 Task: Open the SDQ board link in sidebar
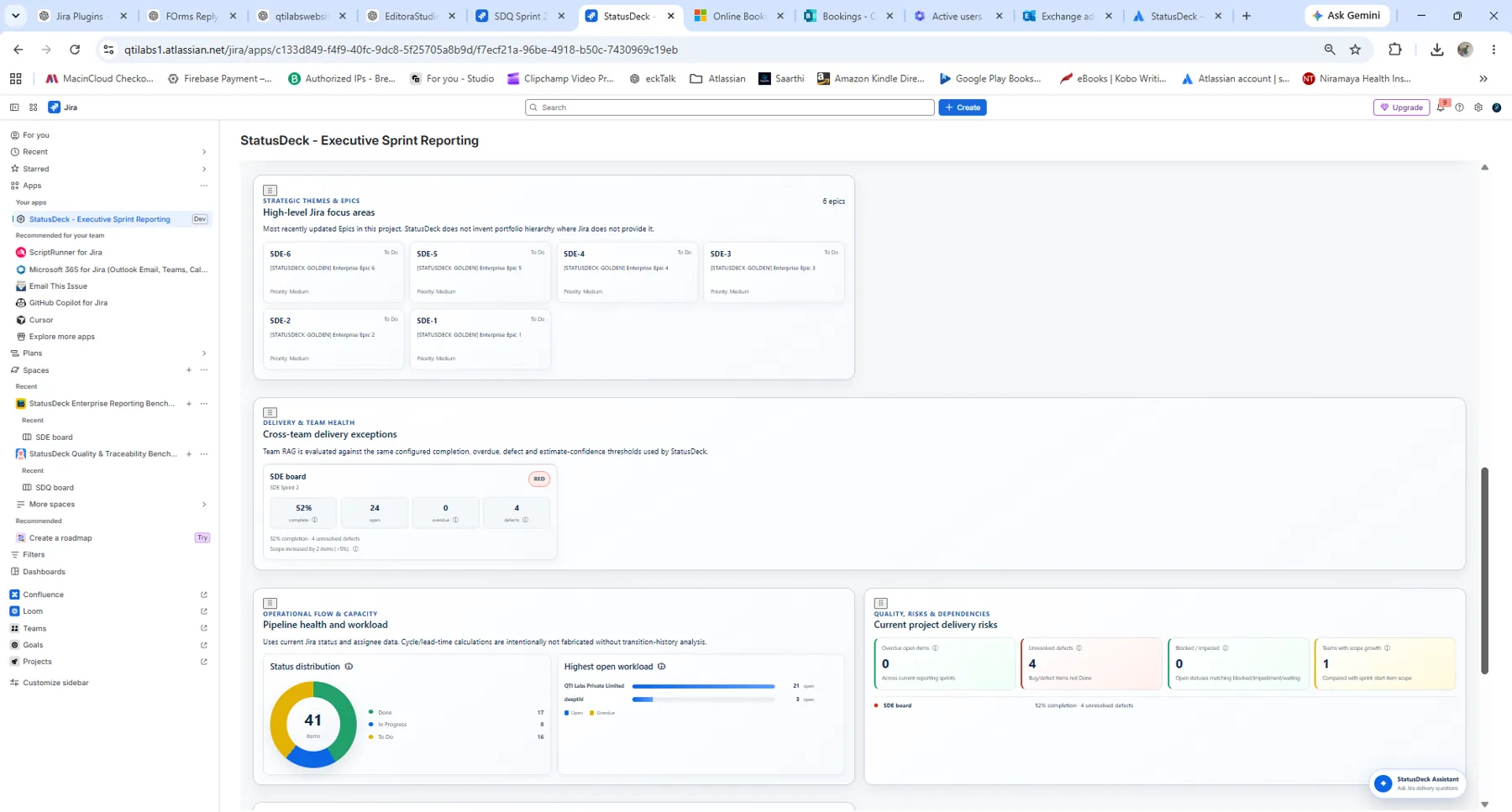(x=54, y=488)
